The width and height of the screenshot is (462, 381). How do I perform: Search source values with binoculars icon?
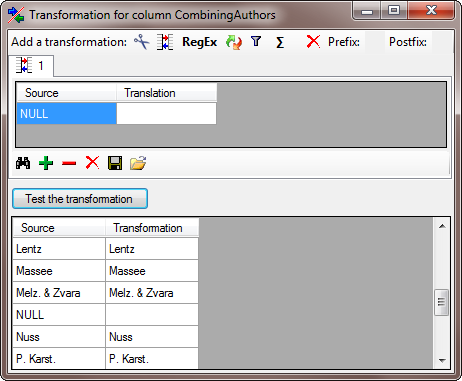click(23, 163)
